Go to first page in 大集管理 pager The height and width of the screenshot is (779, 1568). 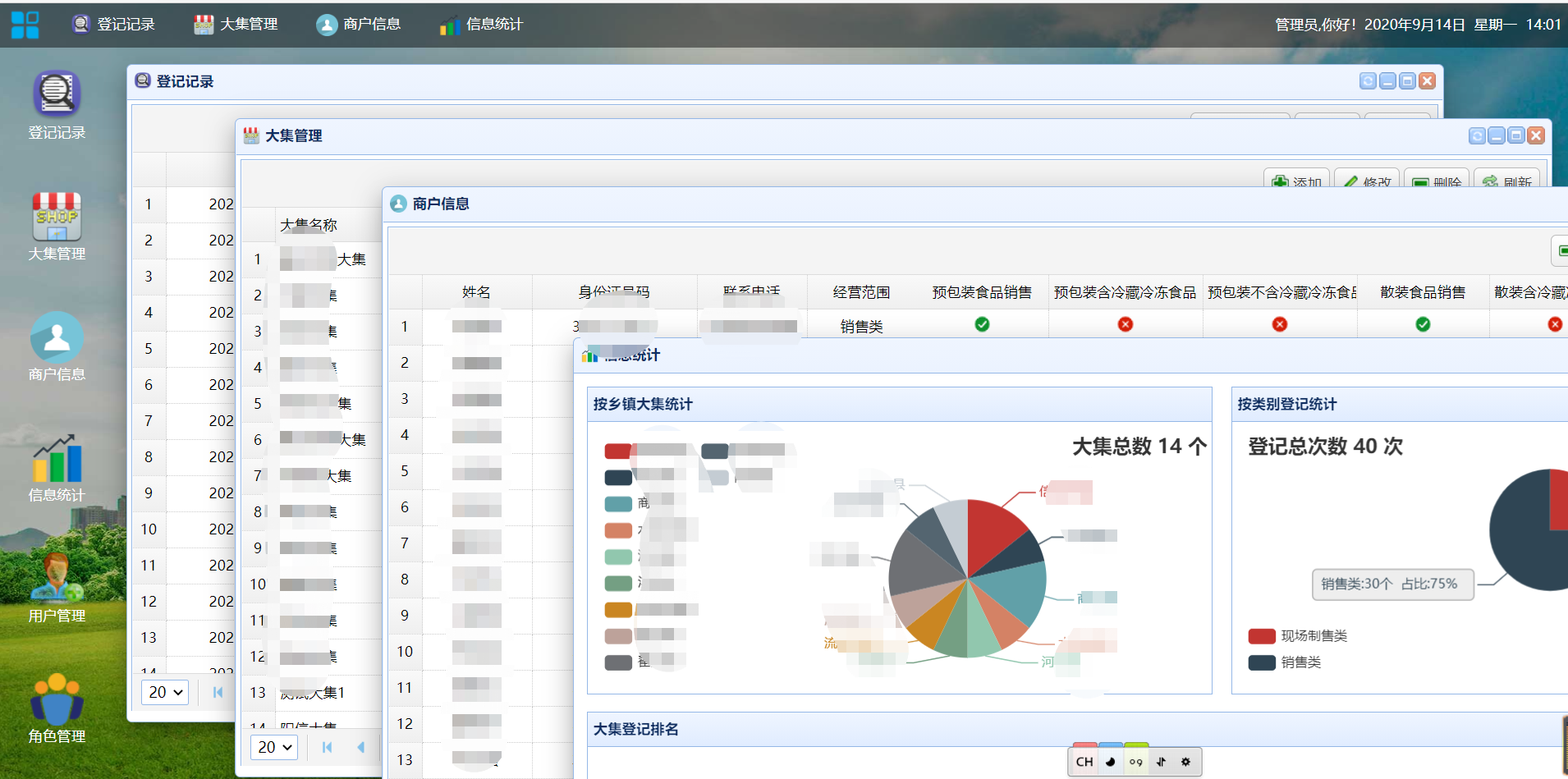tap(327, 747)
